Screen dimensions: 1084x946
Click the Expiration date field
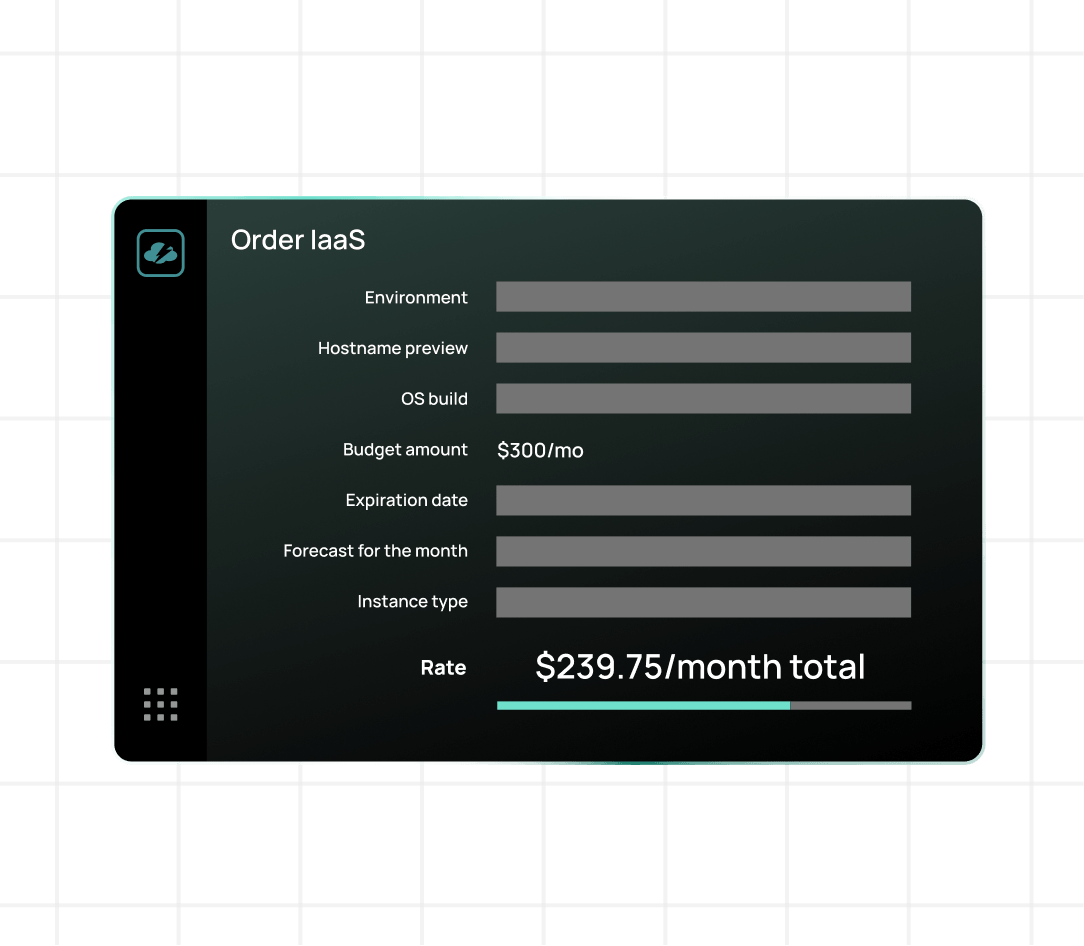click(703, 500)
